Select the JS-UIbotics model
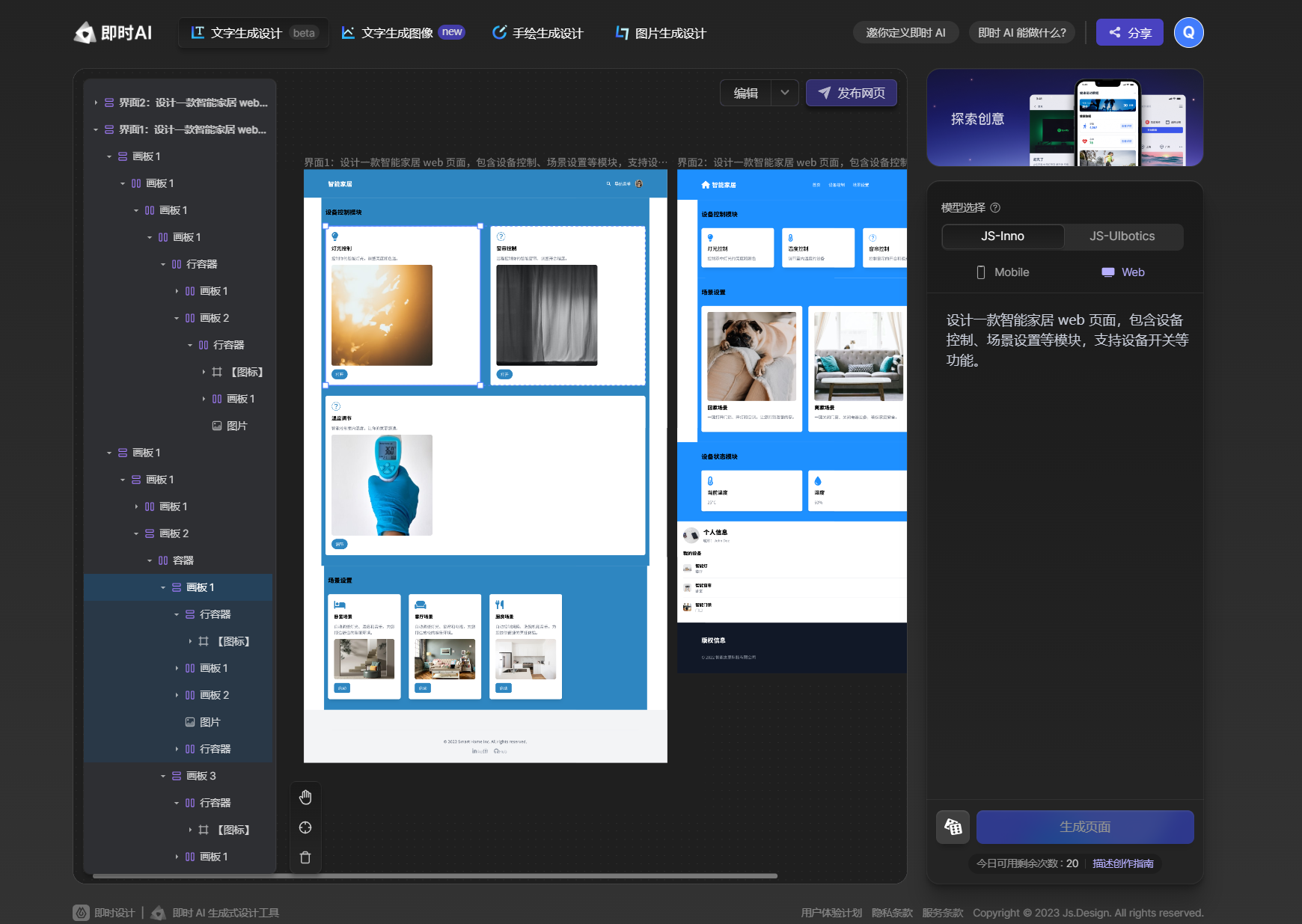The height and width of the screenshot is (924, 1302). pyautogui.click(x=1122, y=236)
